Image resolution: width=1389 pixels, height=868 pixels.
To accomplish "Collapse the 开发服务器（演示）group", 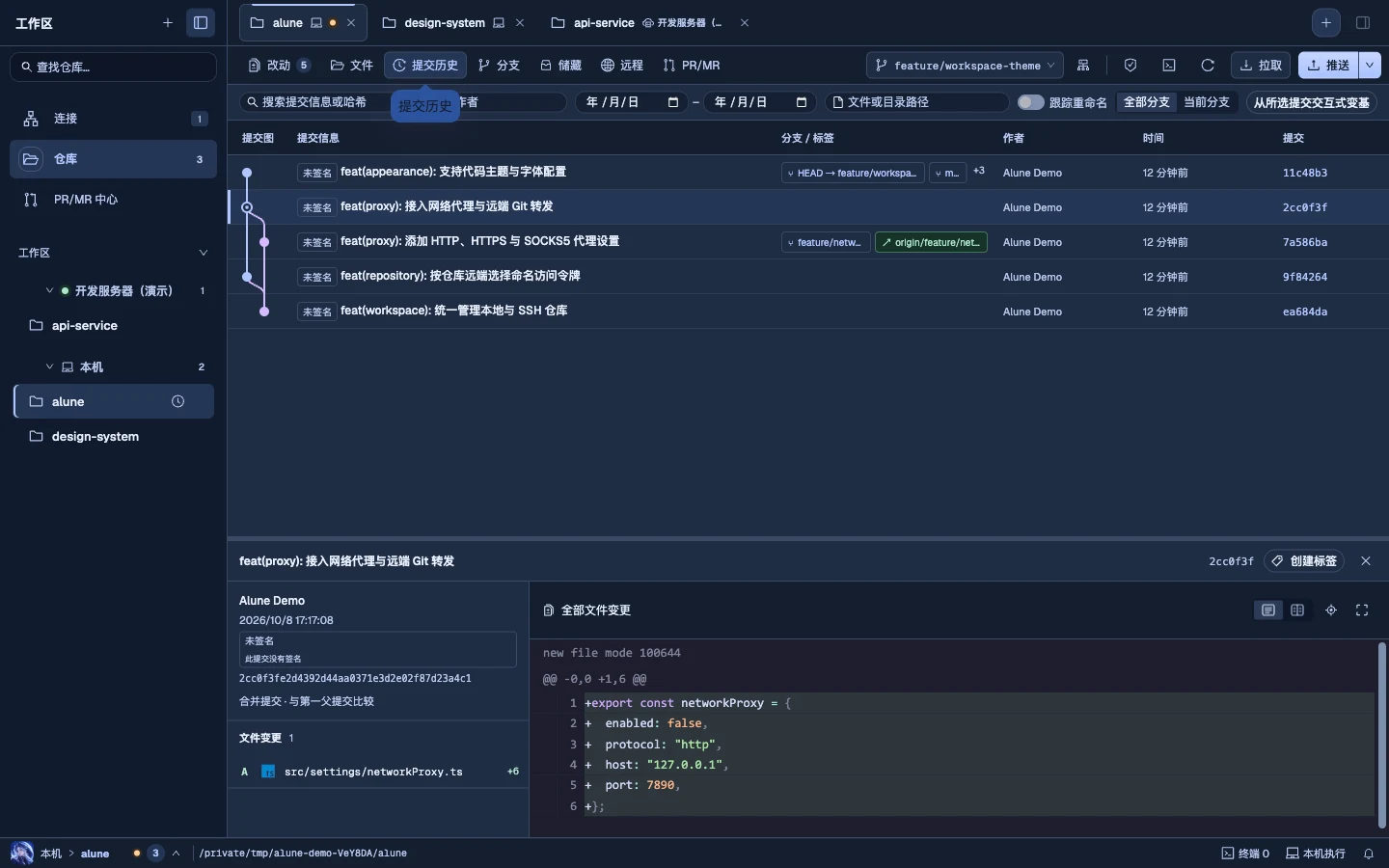I will click(x=49, y=290).
